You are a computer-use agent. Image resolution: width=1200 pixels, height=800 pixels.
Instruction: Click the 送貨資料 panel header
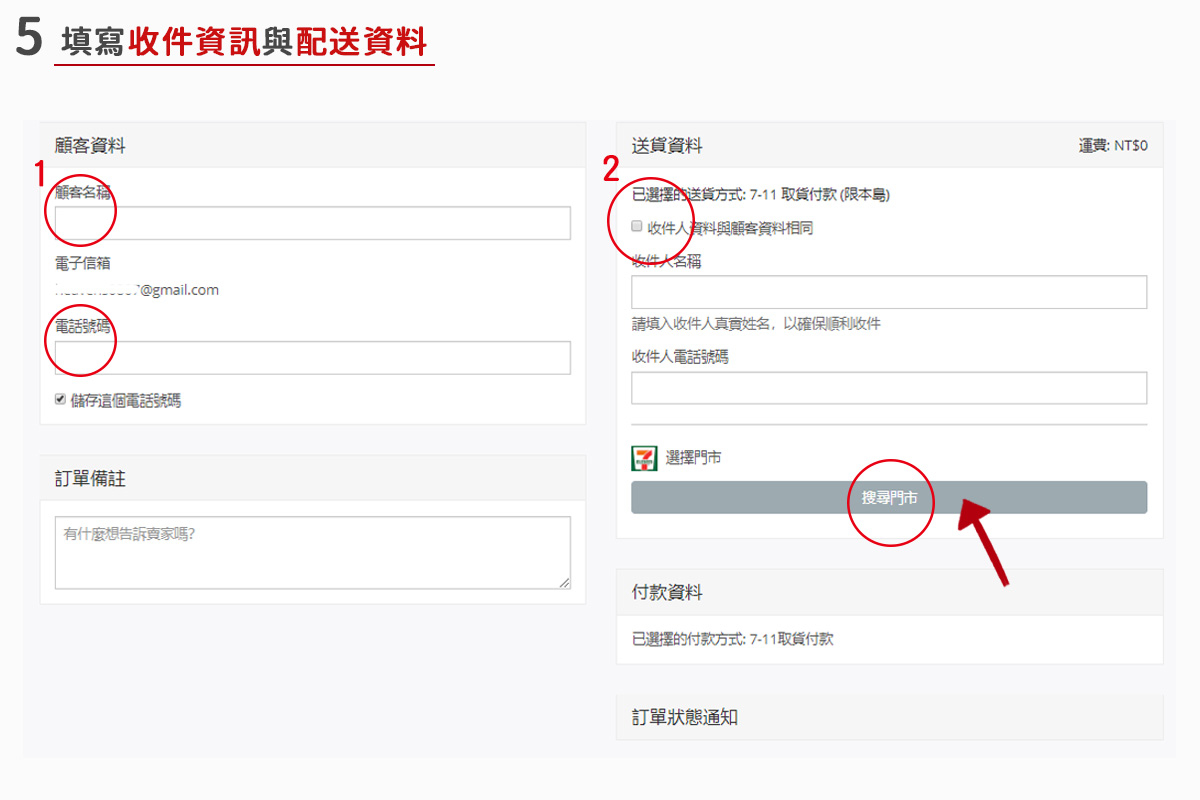click(667, 146)
